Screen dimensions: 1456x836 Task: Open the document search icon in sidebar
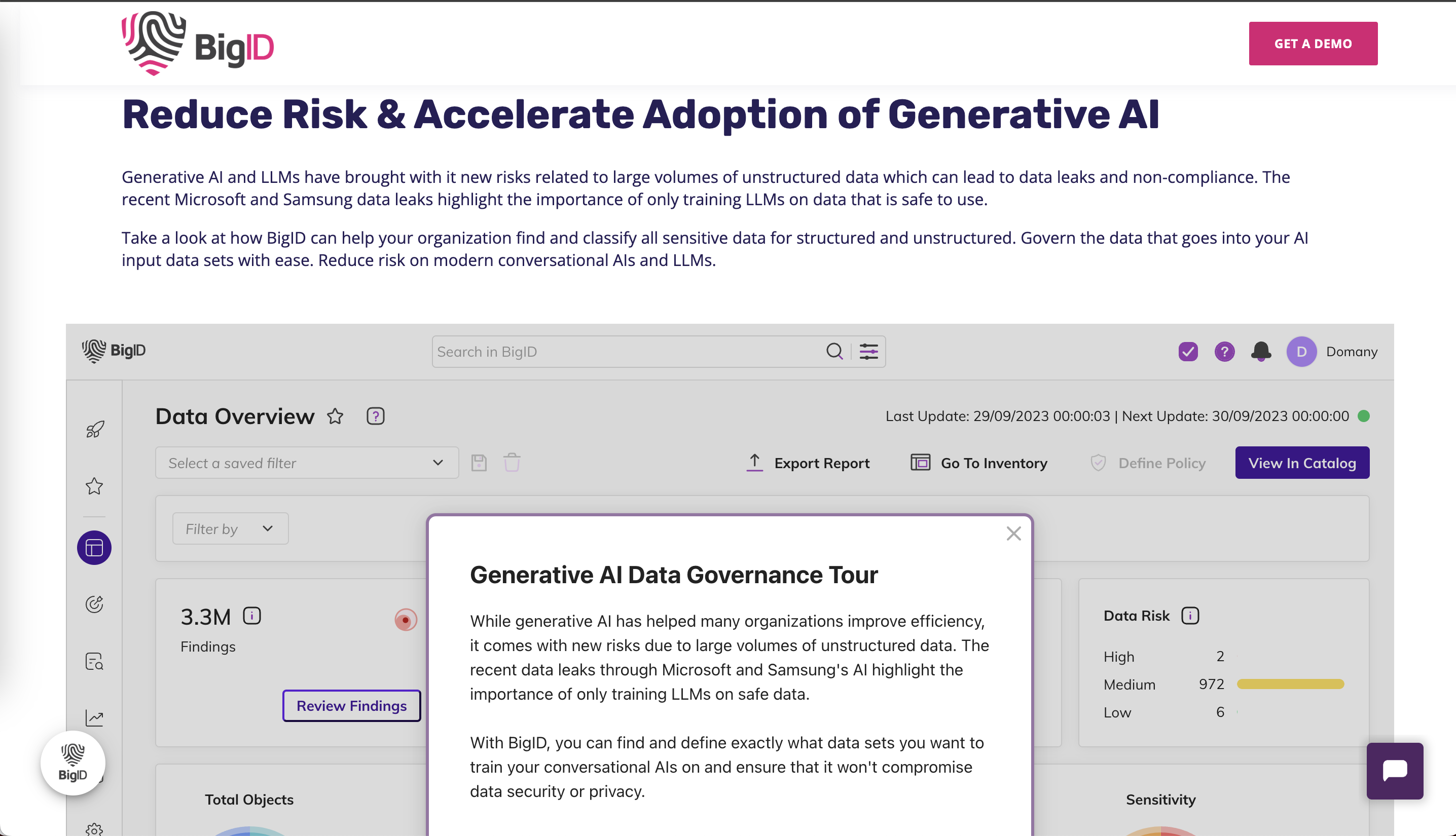(94, 661)
